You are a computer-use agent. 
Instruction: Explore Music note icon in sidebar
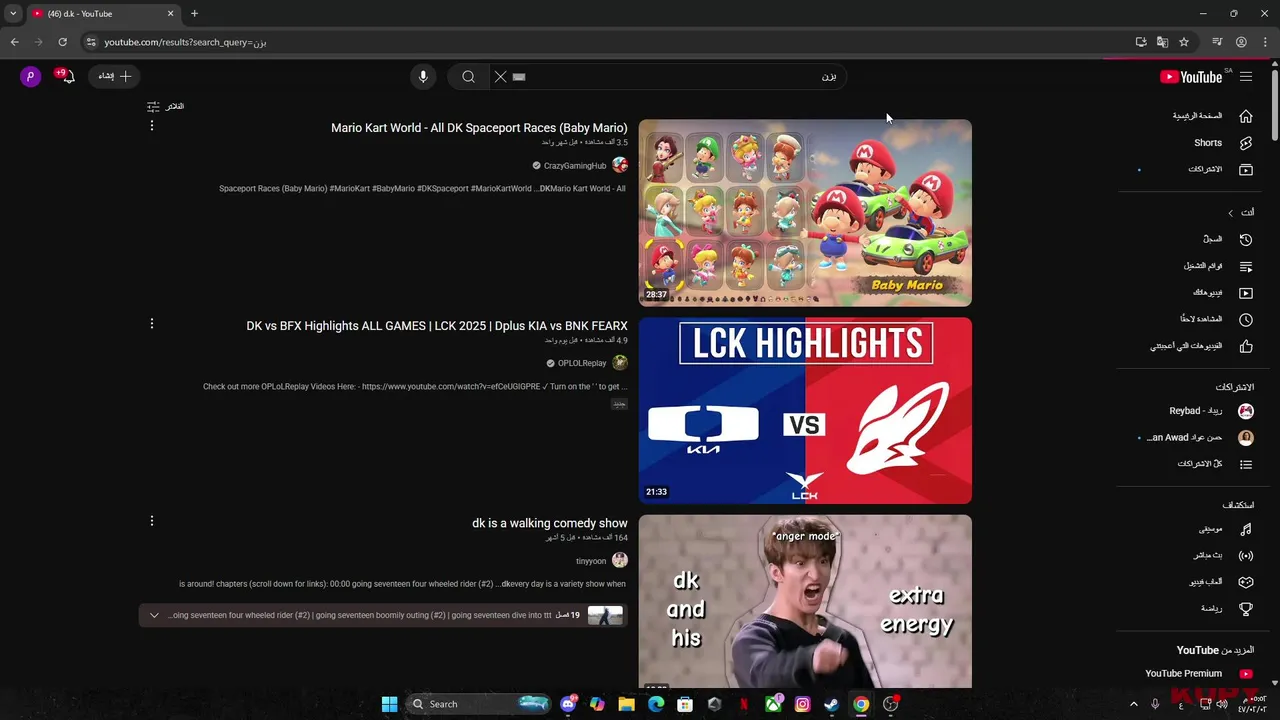pyautogui.click(x=1246, y=529)
